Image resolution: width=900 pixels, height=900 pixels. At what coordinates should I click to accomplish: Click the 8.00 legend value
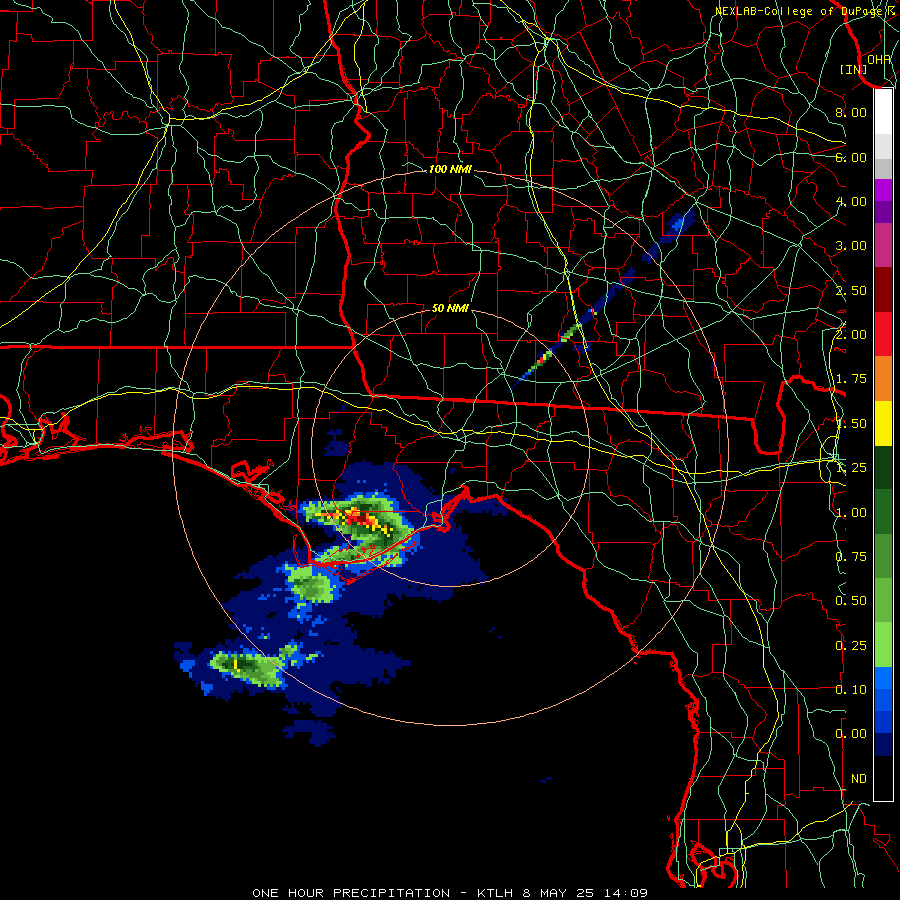(x=851, y=112)
